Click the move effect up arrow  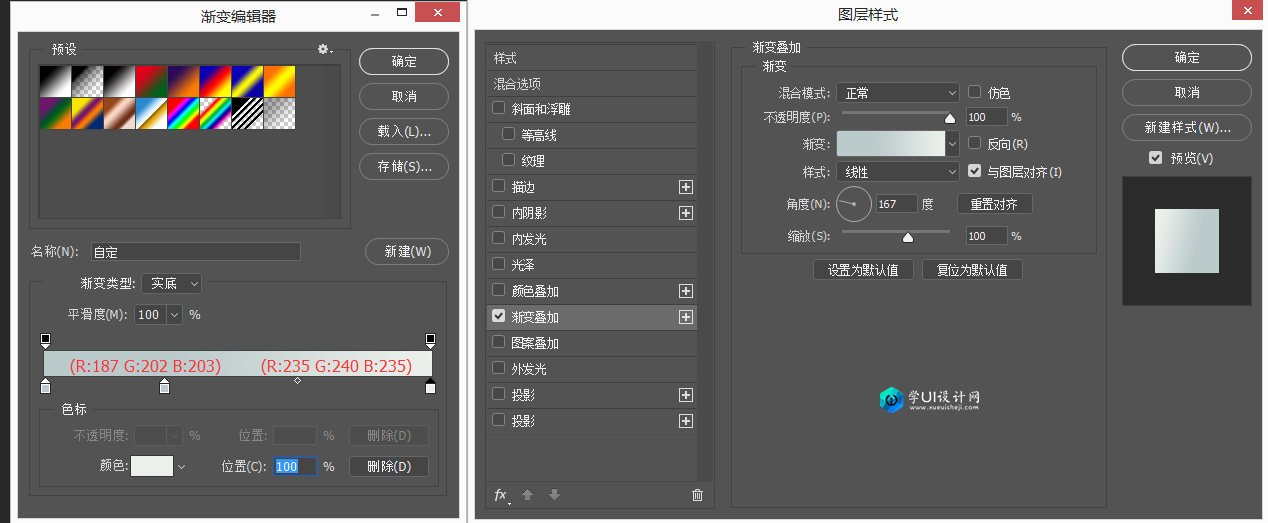coord(528,495)
